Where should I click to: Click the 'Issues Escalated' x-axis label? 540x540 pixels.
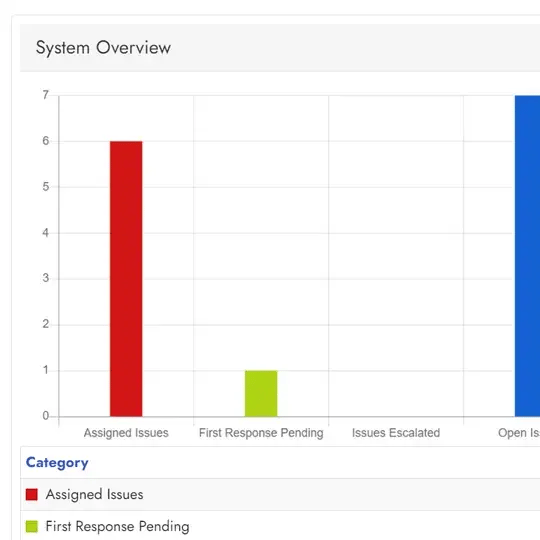point(396,433)
